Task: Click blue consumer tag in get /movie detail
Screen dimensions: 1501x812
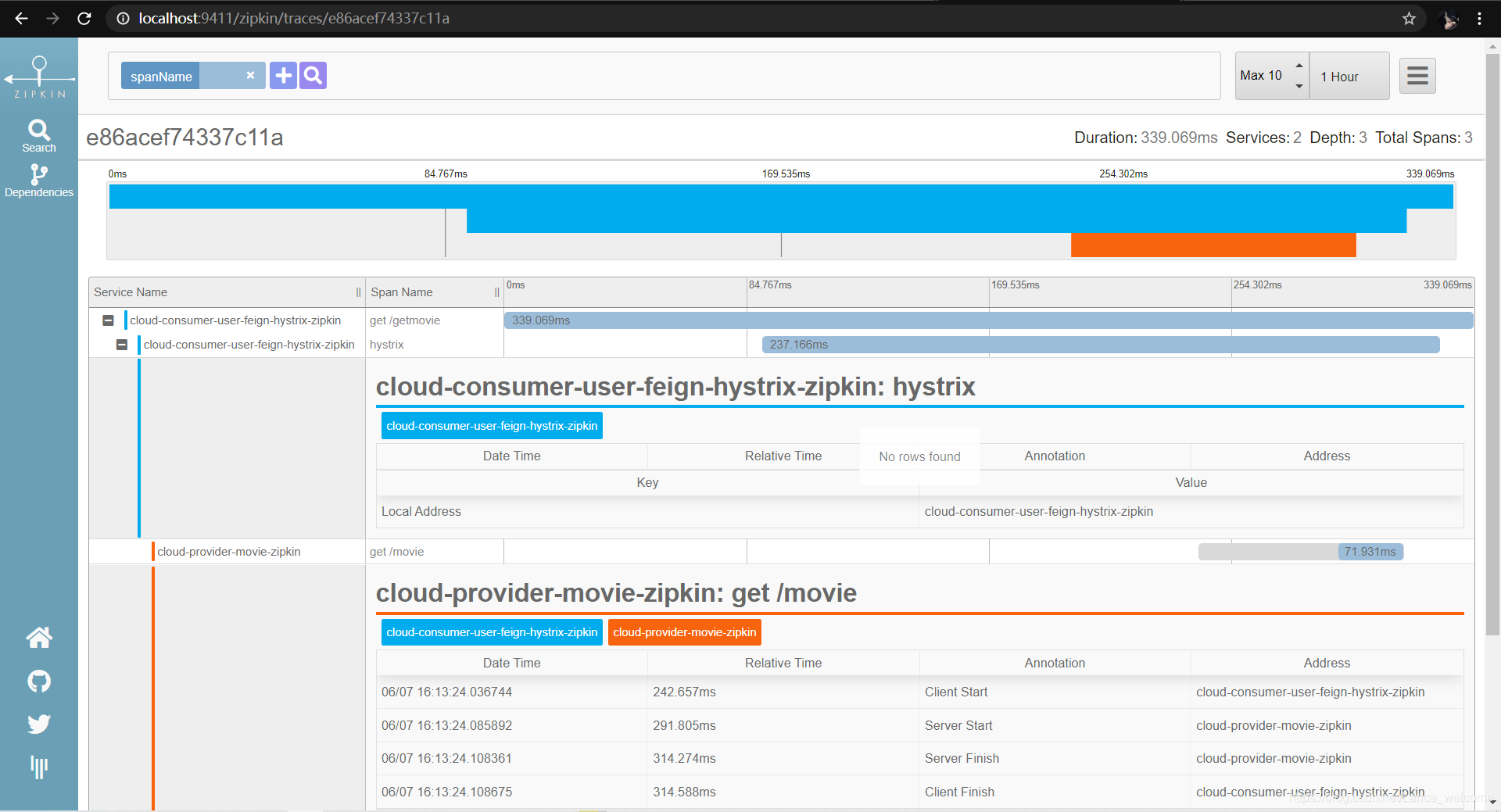Action: pyautogui.click(x=492, y=632)
